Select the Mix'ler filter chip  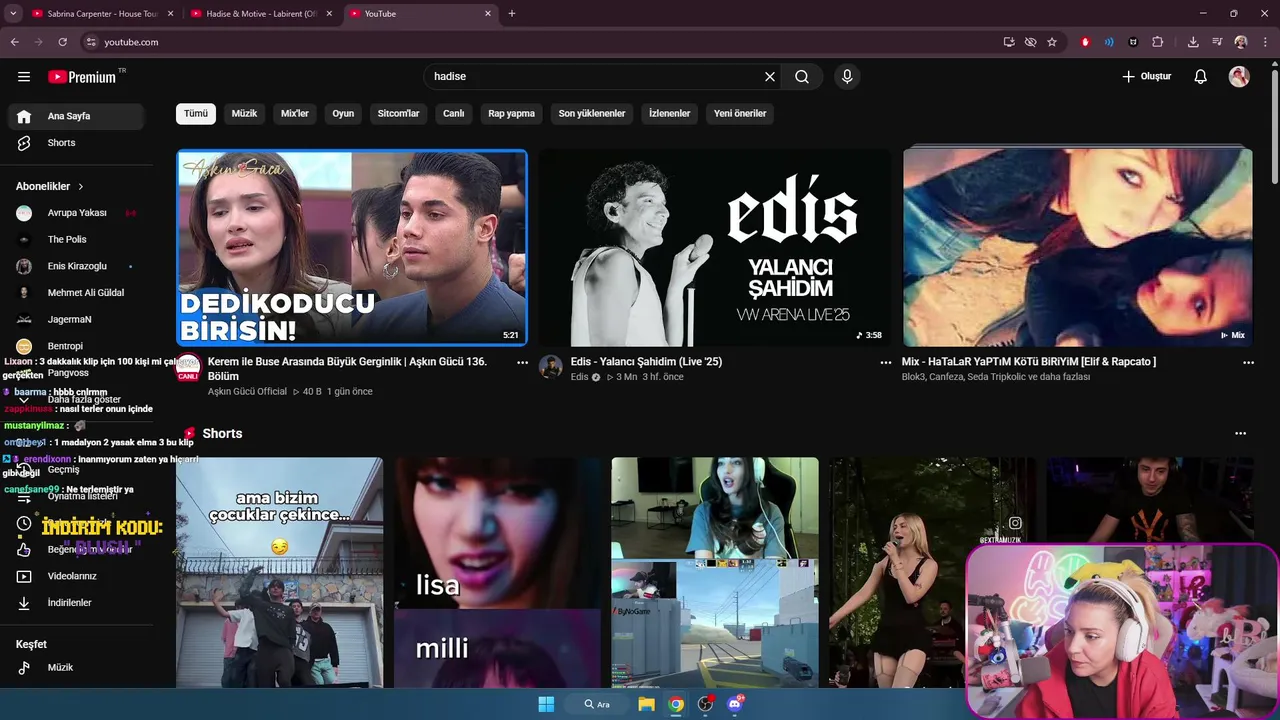coord(295,114)
